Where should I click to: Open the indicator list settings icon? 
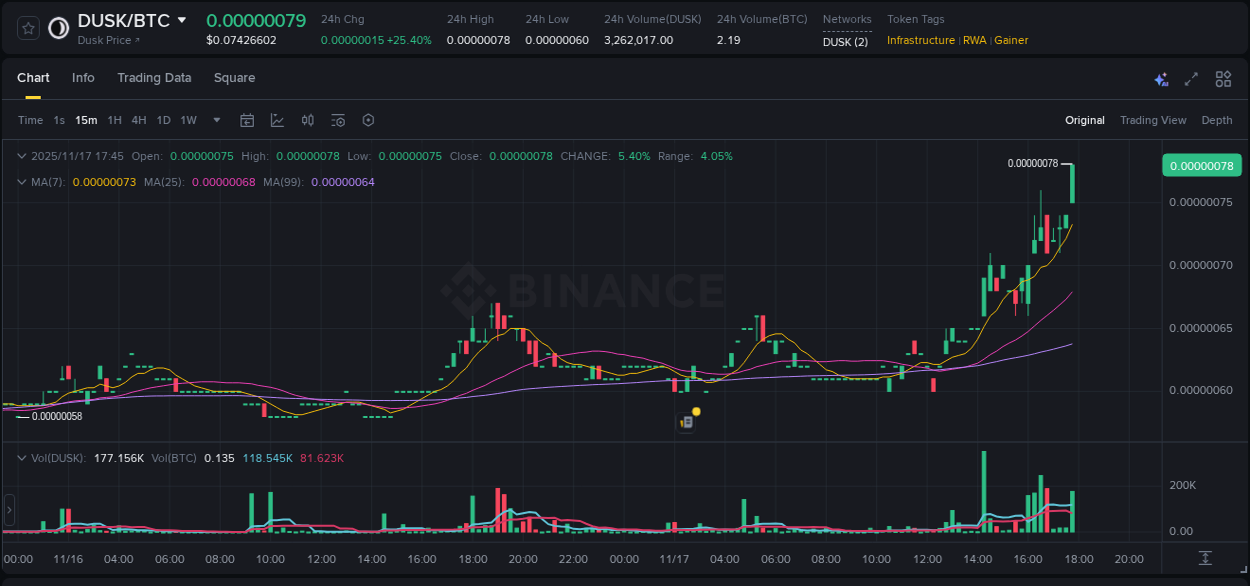[338, 120]
